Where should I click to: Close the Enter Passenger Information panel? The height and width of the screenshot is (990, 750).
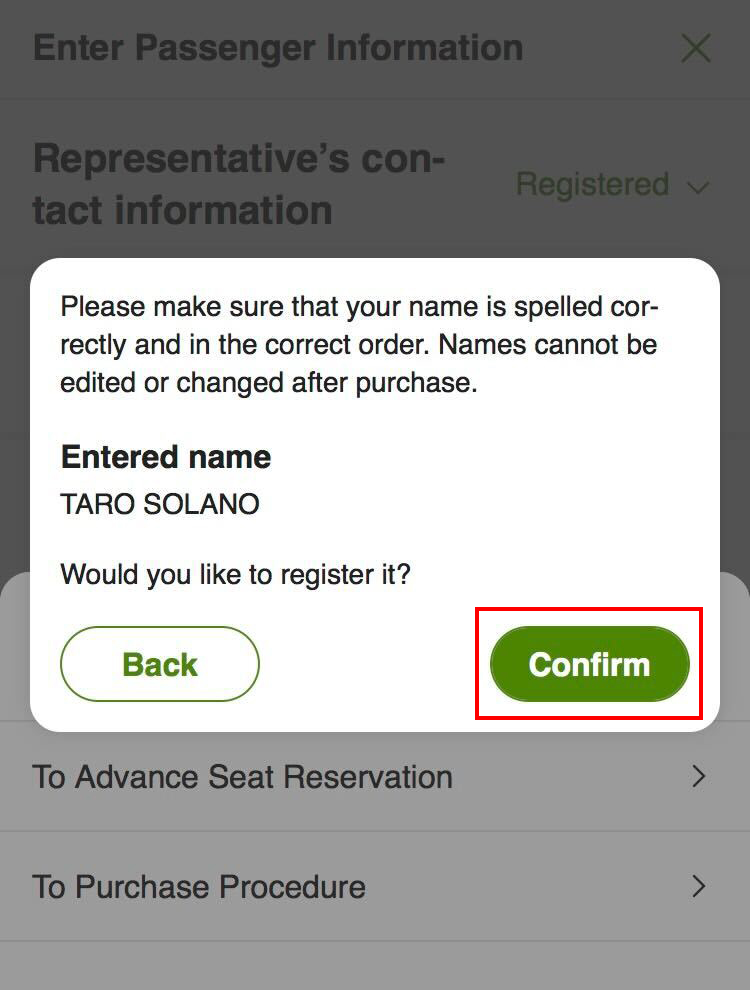tap(695, 48)
